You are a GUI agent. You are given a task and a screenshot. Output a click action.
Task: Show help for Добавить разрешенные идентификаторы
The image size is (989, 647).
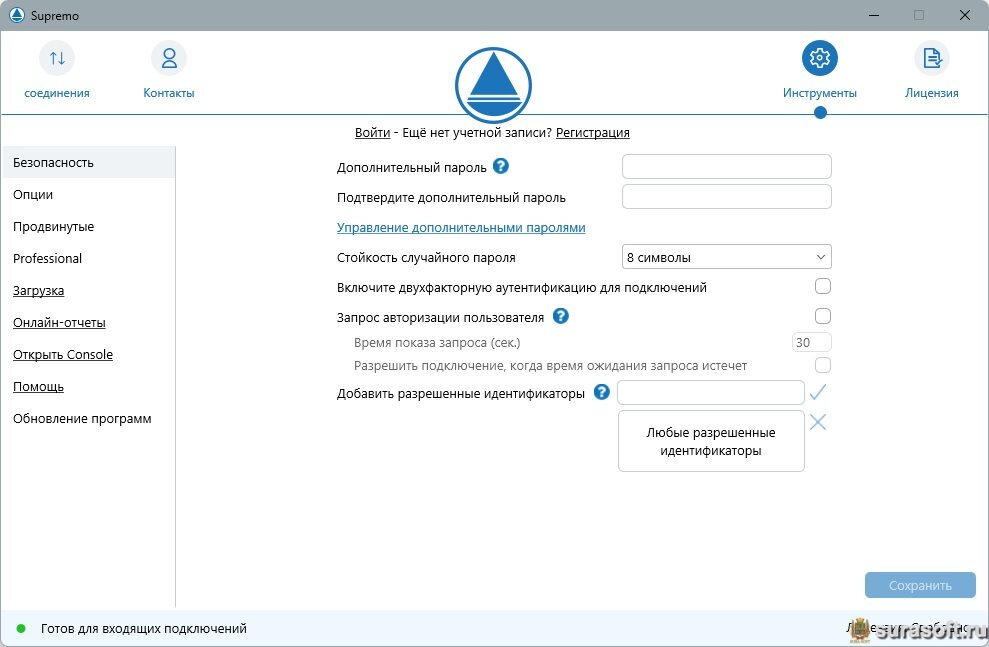coord(602,392)
